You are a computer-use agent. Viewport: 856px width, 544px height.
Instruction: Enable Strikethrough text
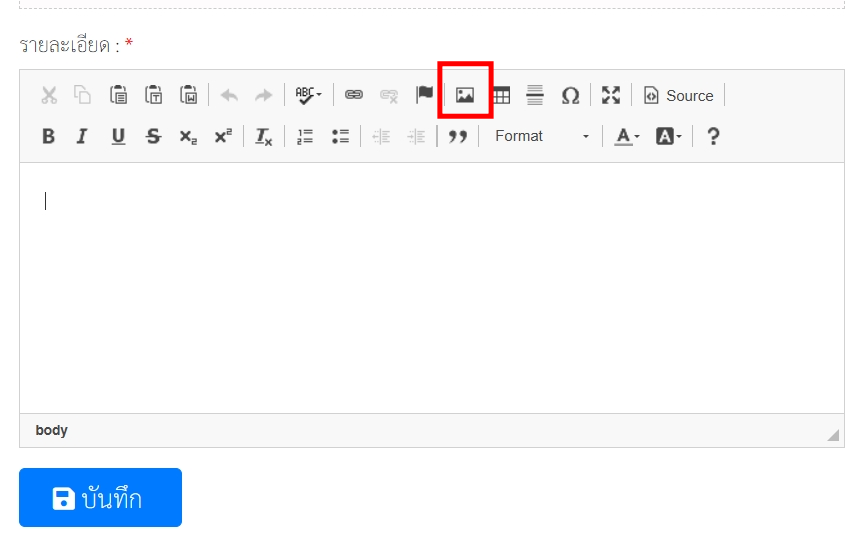[153, 137]
